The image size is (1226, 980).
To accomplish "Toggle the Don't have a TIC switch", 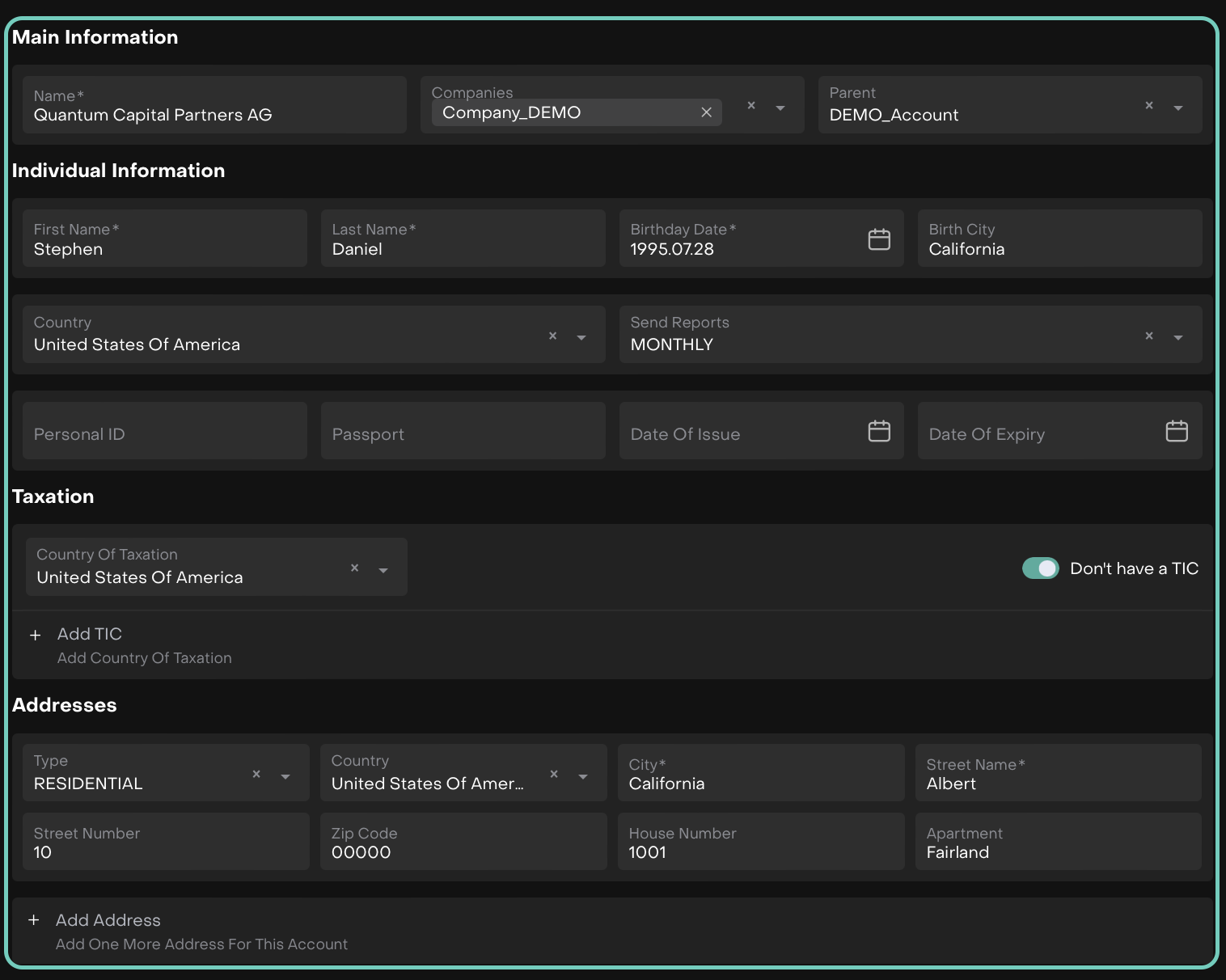I will (x=1040, y=568).
